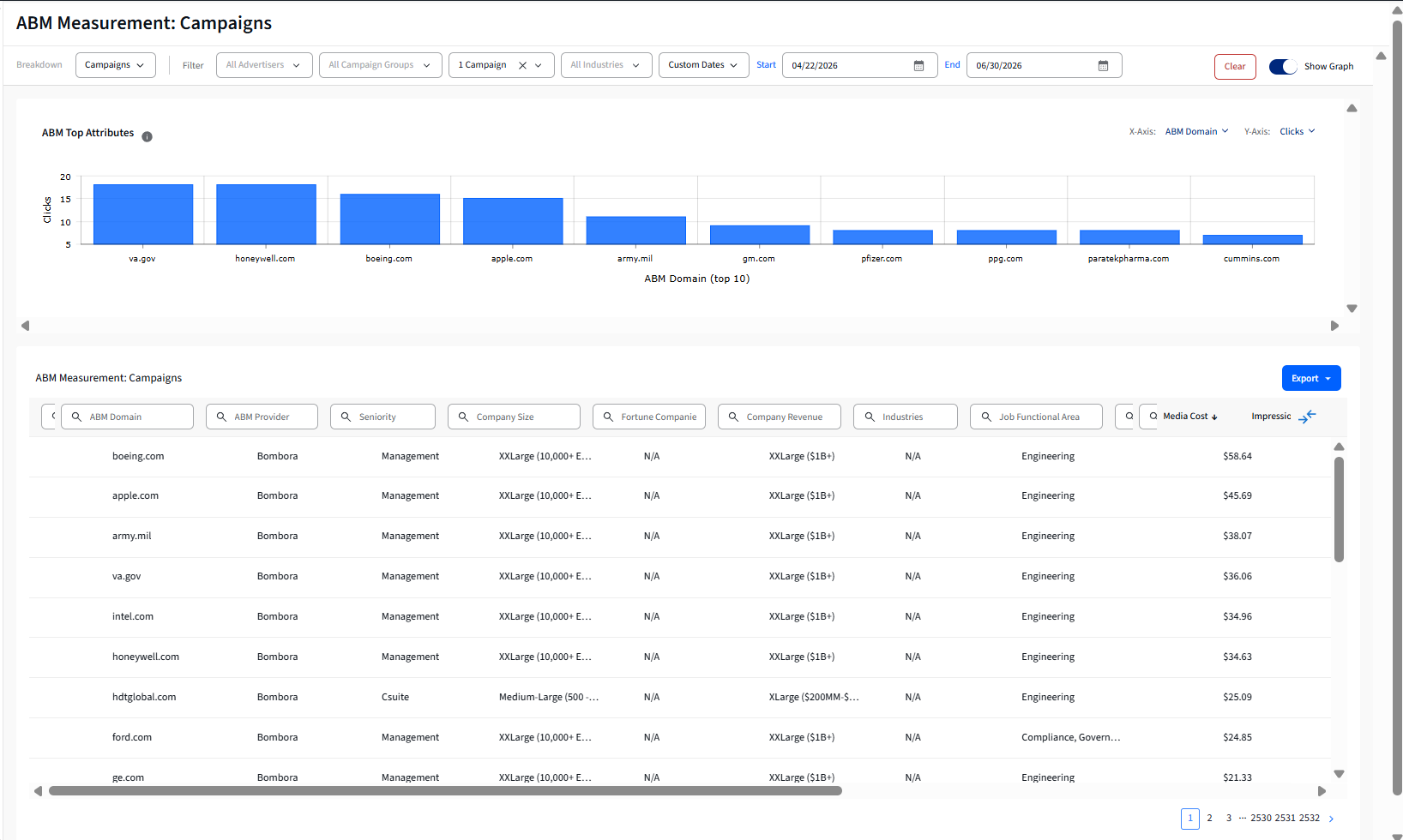Screen dimensions: 1403x840
Task: Click the army.mil bar in chart
Action: pyautogui.click(x=635, y=231)
